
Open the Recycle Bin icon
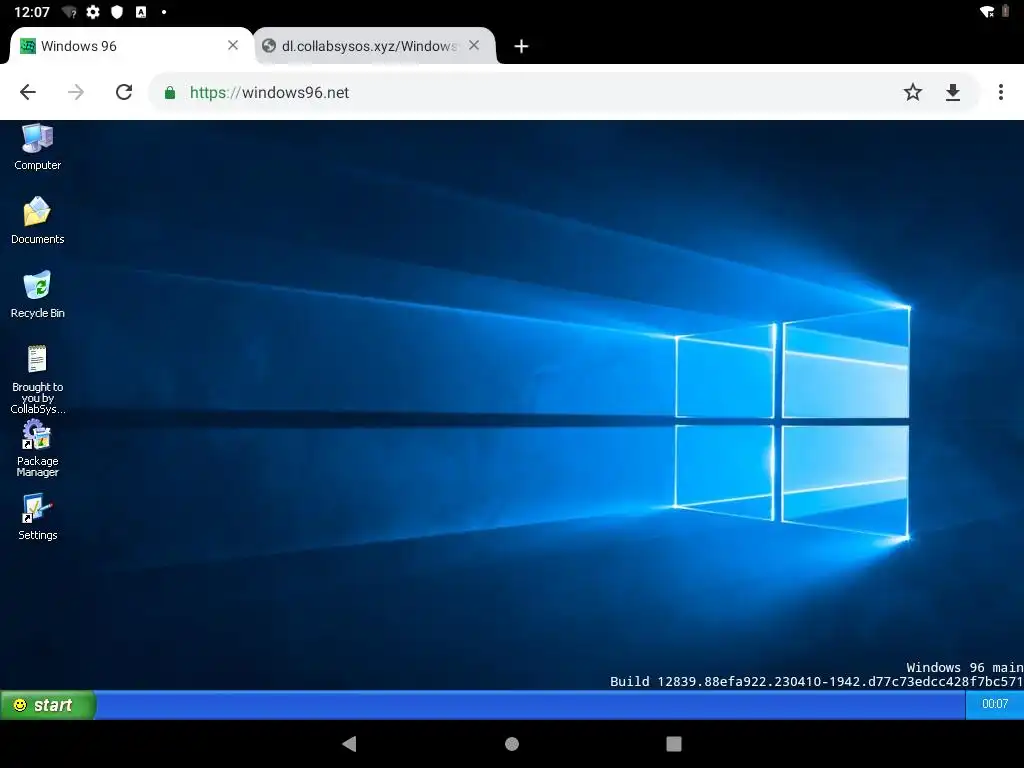click(37, 294)
